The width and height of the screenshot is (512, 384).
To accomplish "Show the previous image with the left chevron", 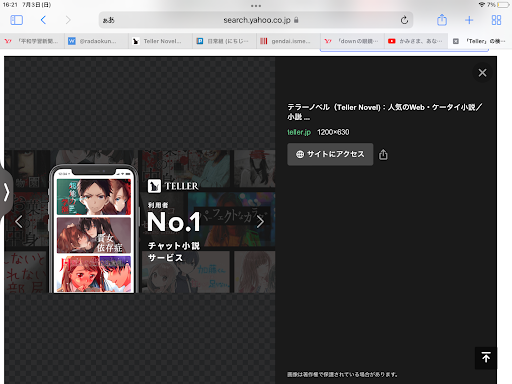I will coord(19,222).
